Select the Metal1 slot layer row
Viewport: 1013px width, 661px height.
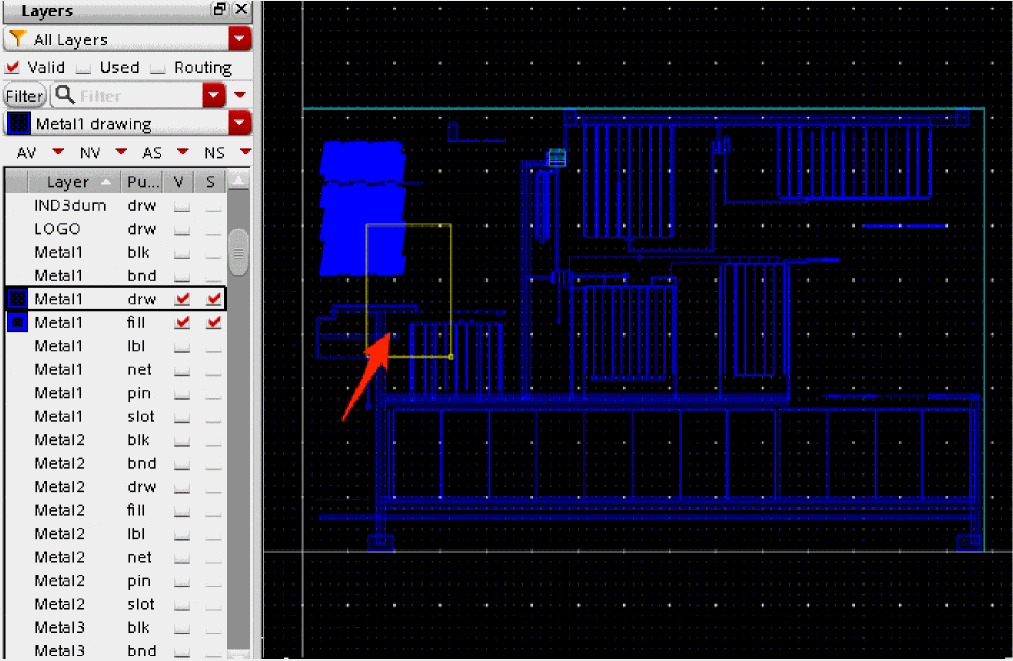point(116,416)
